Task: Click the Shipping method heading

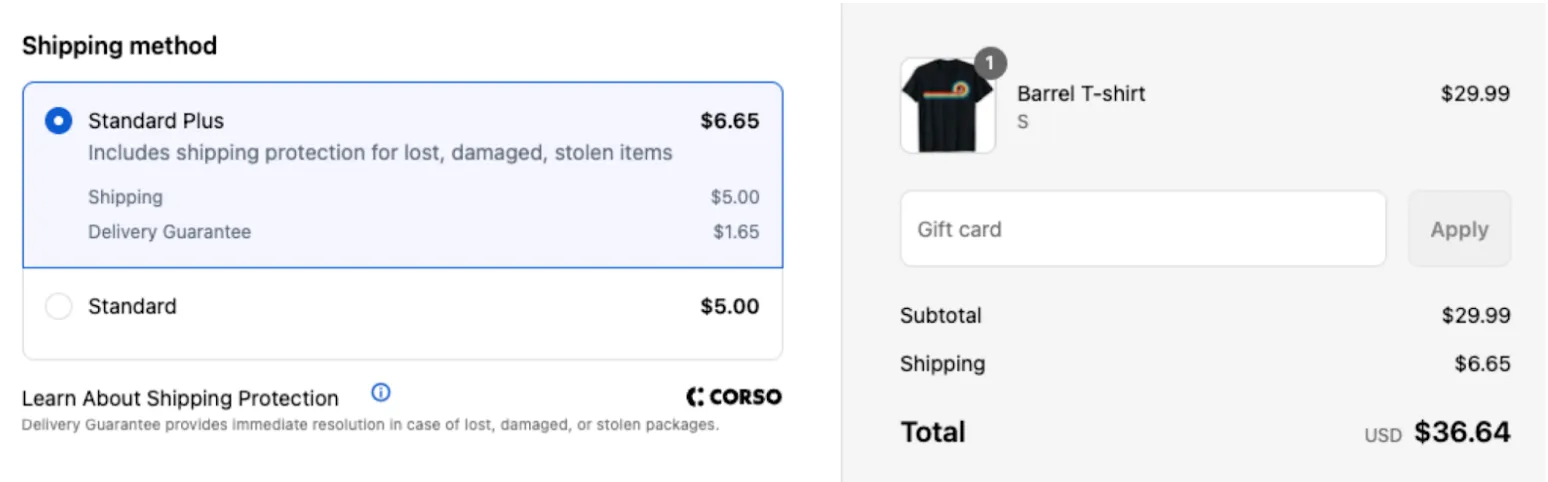Action: click(x=119, y=46)
